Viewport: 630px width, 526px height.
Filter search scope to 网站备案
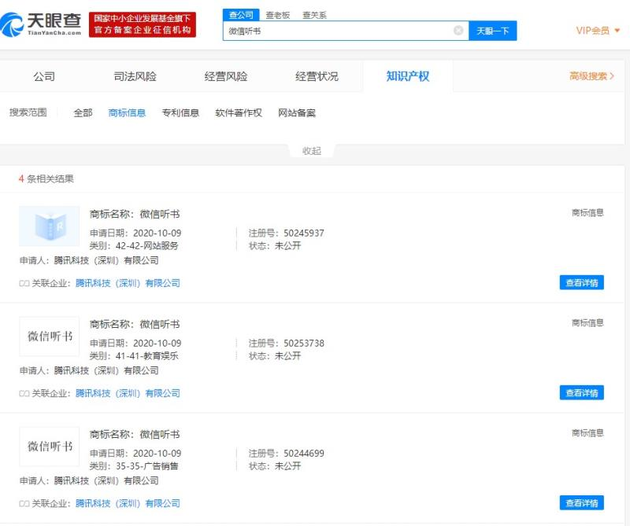pyautogui.click(x=297, y=113)
